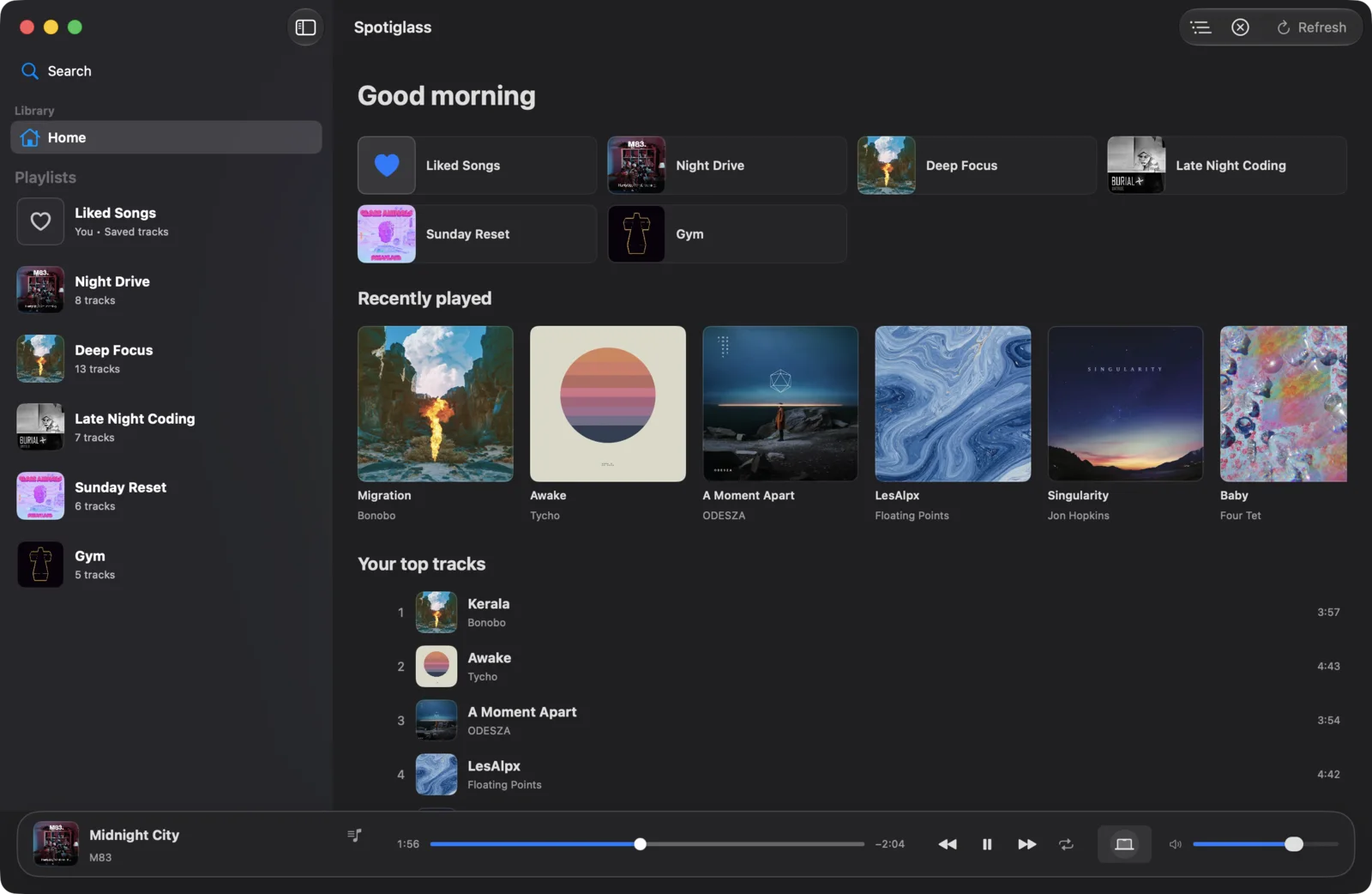Seek using the playback progress slider
Viewport: 1372px width, 894px height.
coord(647,844)
